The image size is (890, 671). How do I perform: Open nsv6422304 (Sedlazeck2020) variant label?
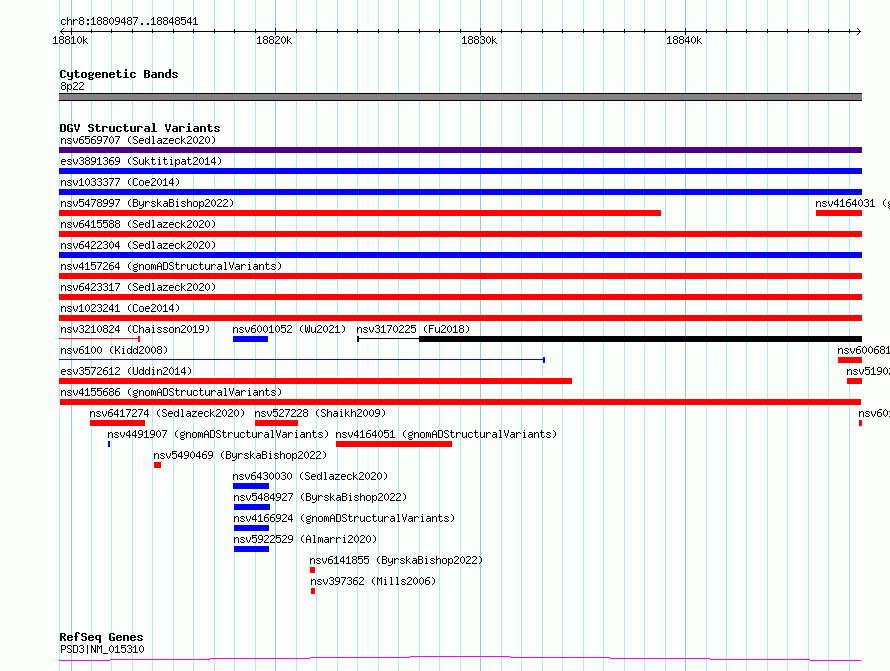138,245
